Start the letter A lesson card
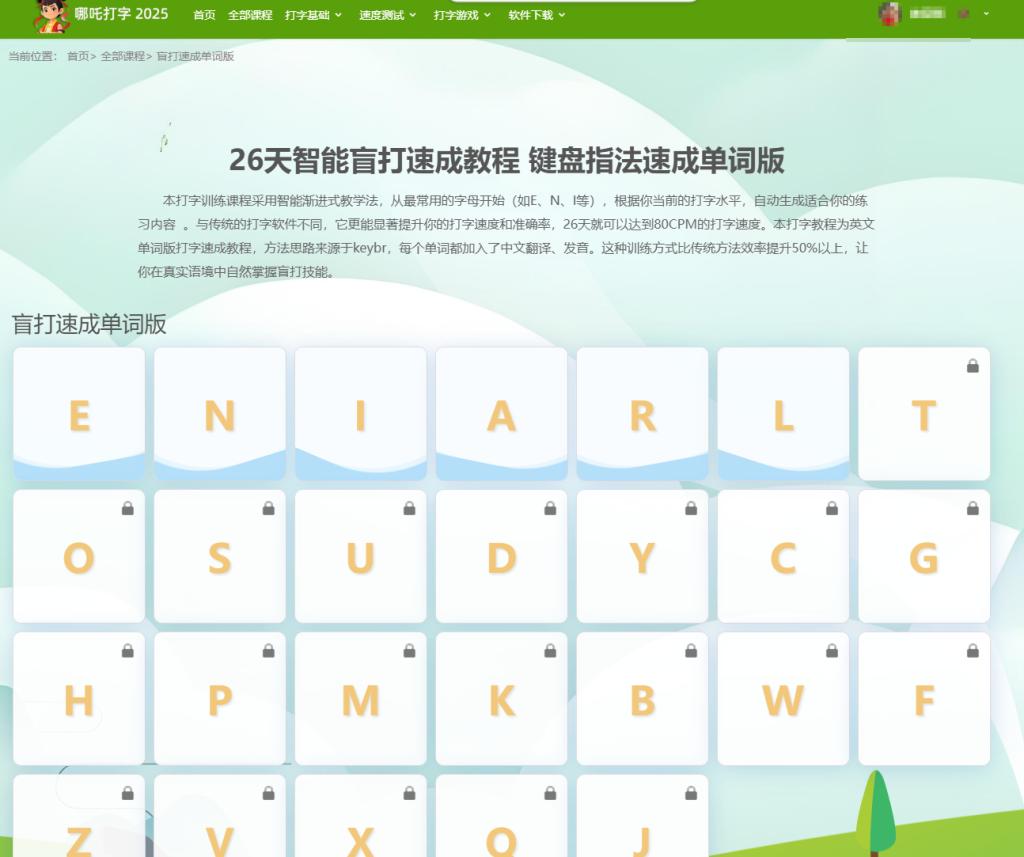The width and height of the screenshot is (1024, 857). pos(501,414)
